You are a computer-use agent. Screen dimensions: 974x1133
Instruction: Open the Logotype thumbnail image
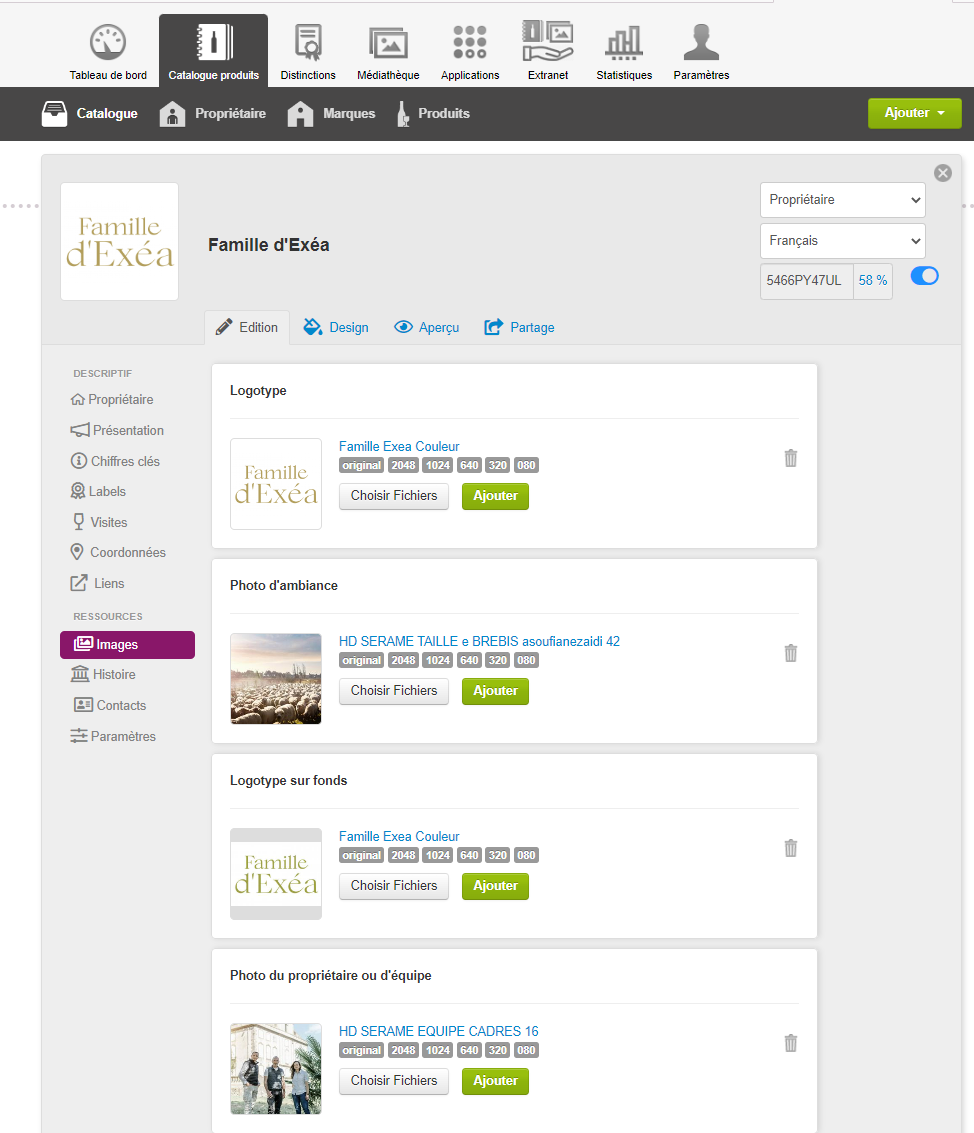[x=275, y=484]
